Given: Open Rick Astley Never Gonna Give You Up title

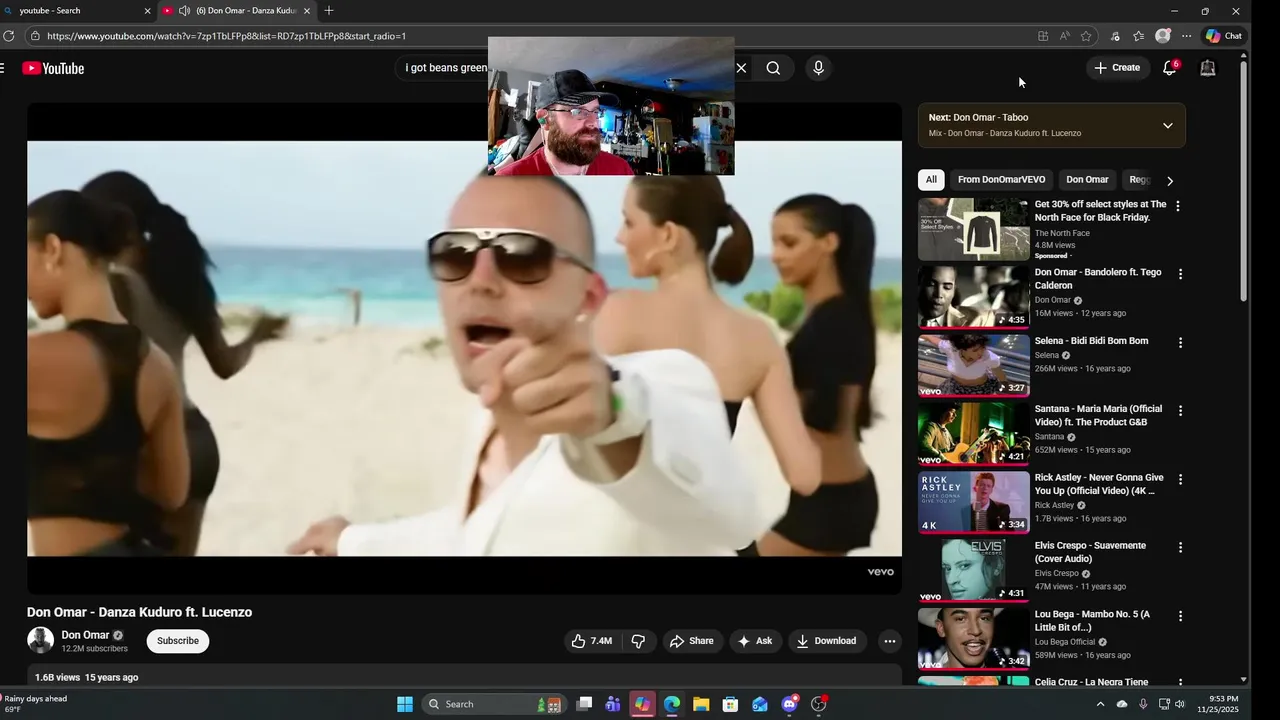Looking at the screenshot, I should [x=1099, y=484].
